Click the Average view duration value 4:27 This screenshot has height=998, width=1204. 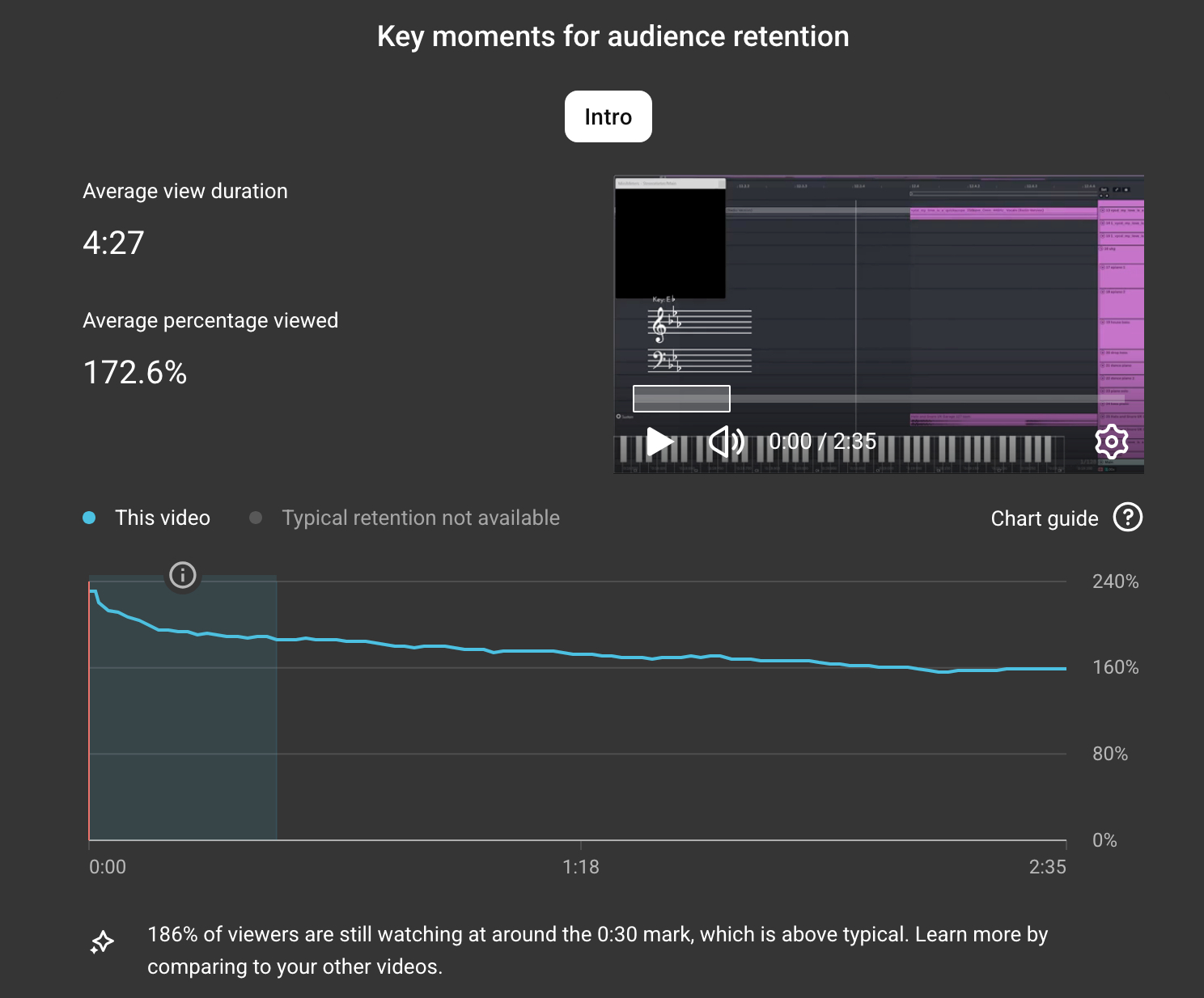[x=113, y=243]
